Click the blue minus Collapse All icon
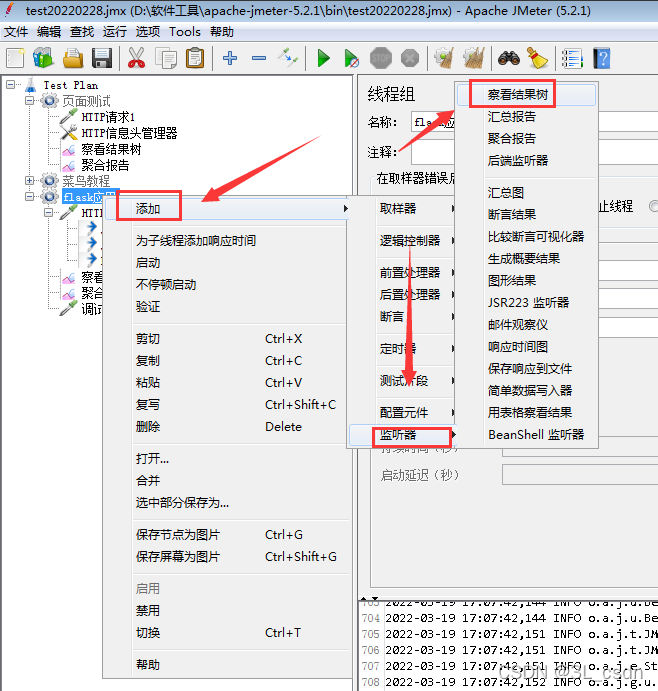 coord(259,58)
